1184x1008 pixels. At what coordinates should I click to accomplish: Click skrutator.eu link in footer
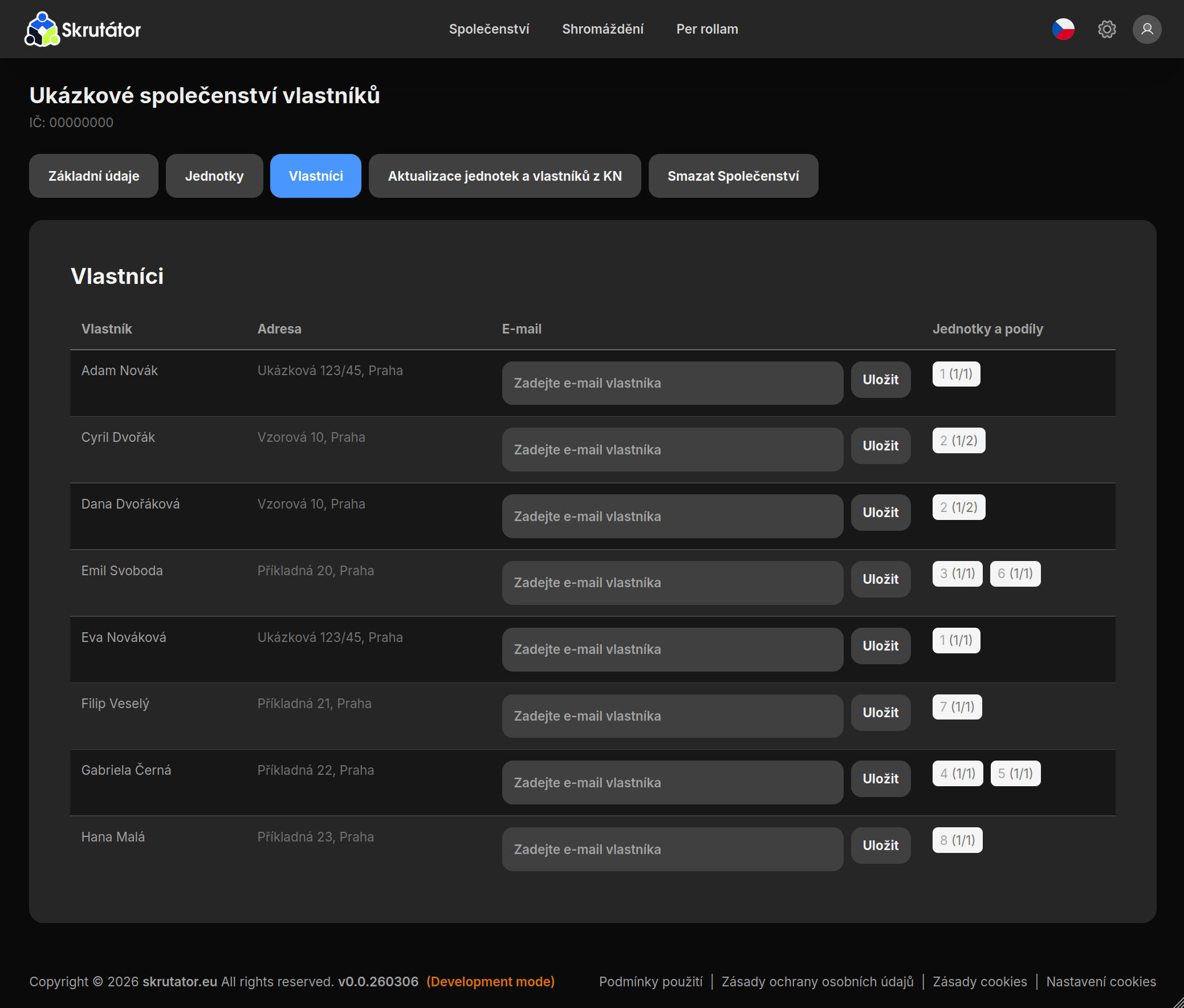pos(180,982)
